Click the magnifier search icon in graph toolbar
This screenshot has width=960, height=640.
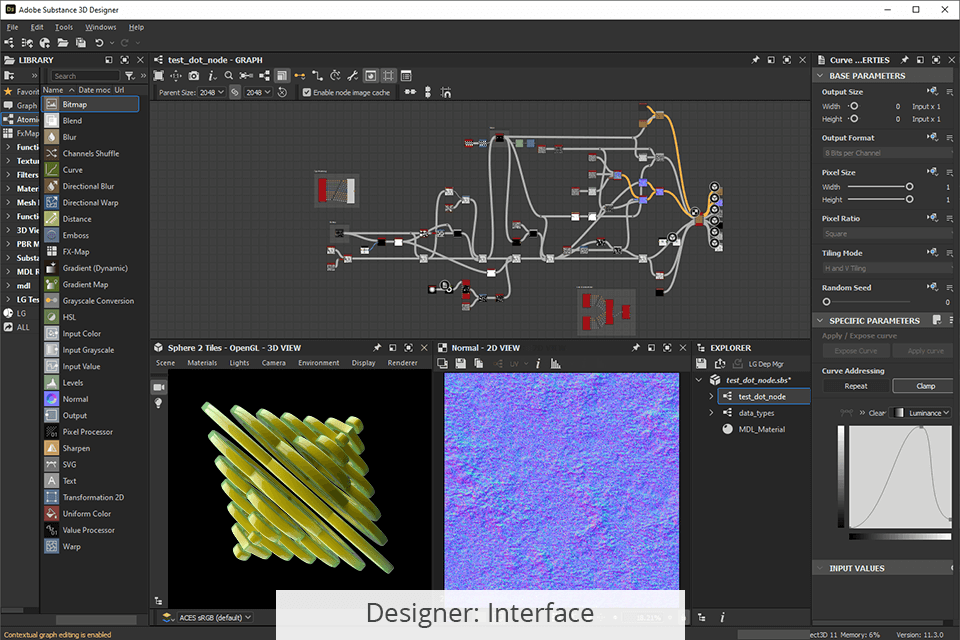click(228, 76)
